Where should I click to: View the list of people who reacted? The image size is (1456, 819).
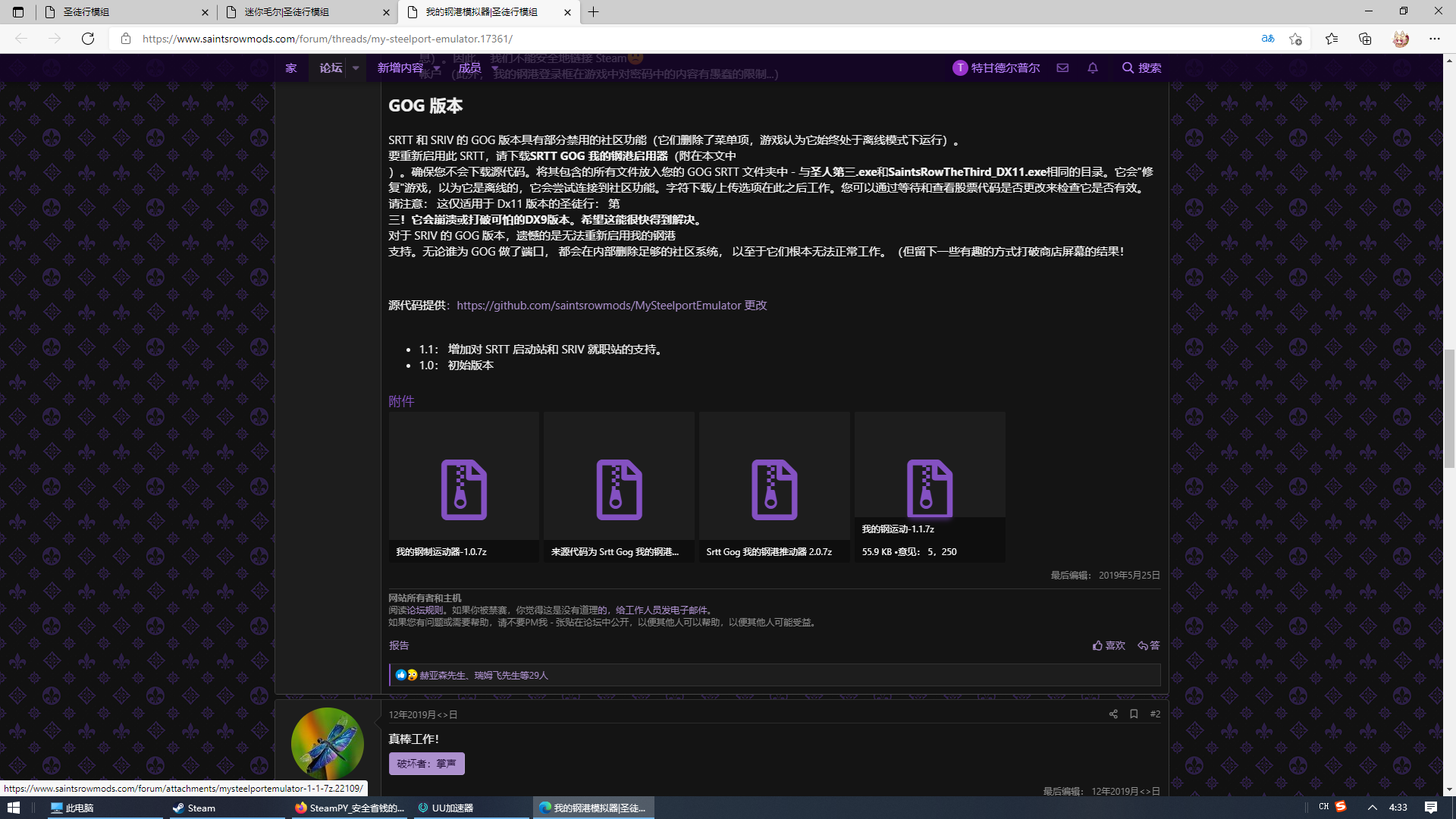click(x=483, y=675)
